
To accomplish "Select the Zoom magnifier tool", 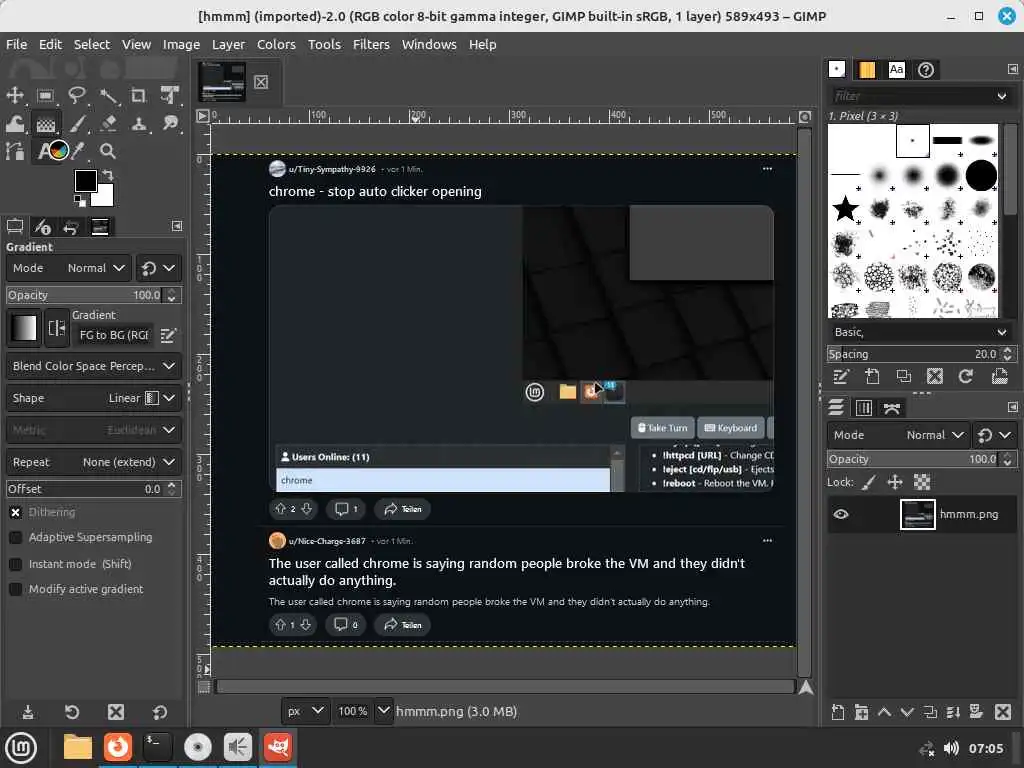I will 108,152.
